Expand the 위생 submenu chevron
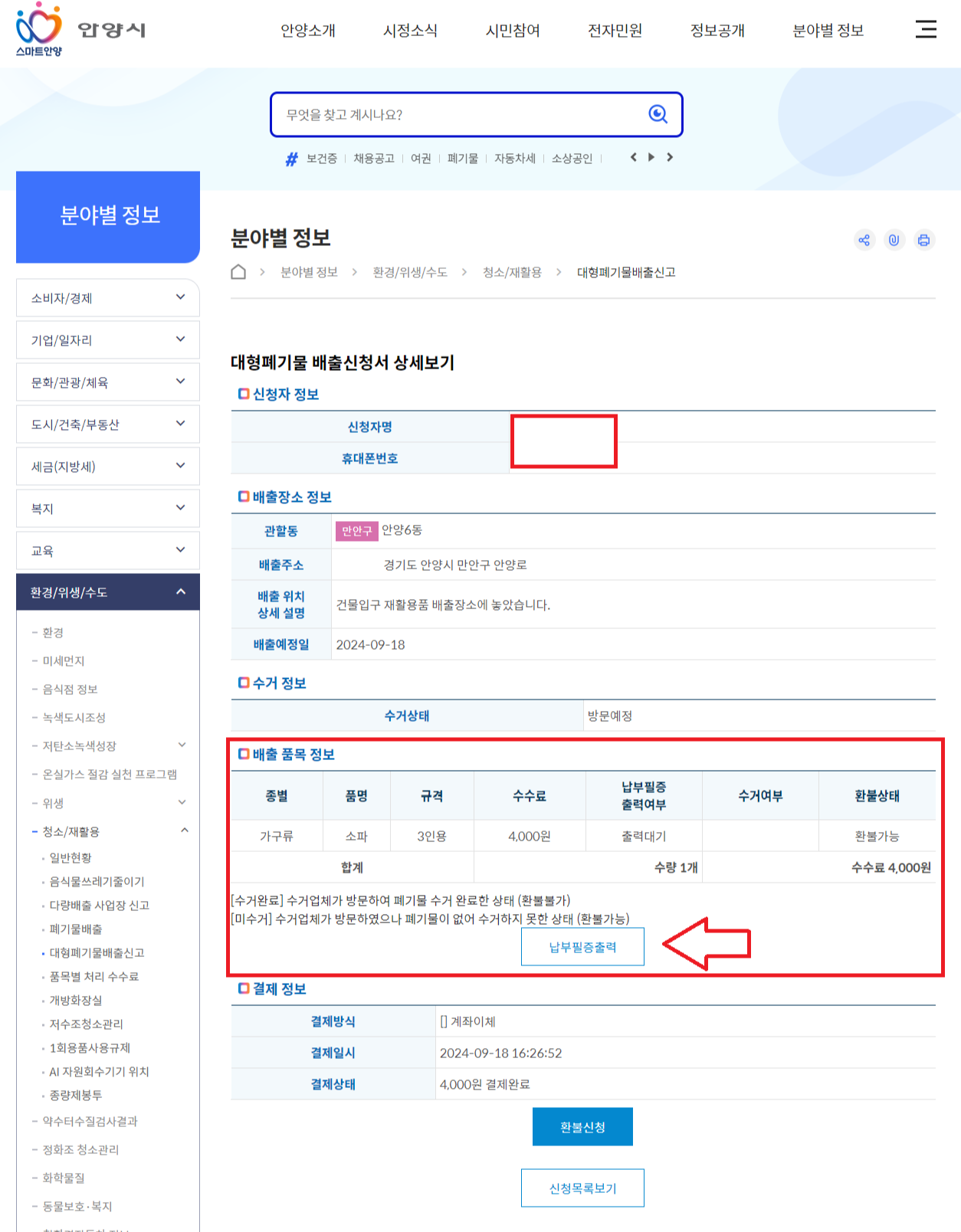The height and width of the screenshot is (1232, 961). pos(182,802)
